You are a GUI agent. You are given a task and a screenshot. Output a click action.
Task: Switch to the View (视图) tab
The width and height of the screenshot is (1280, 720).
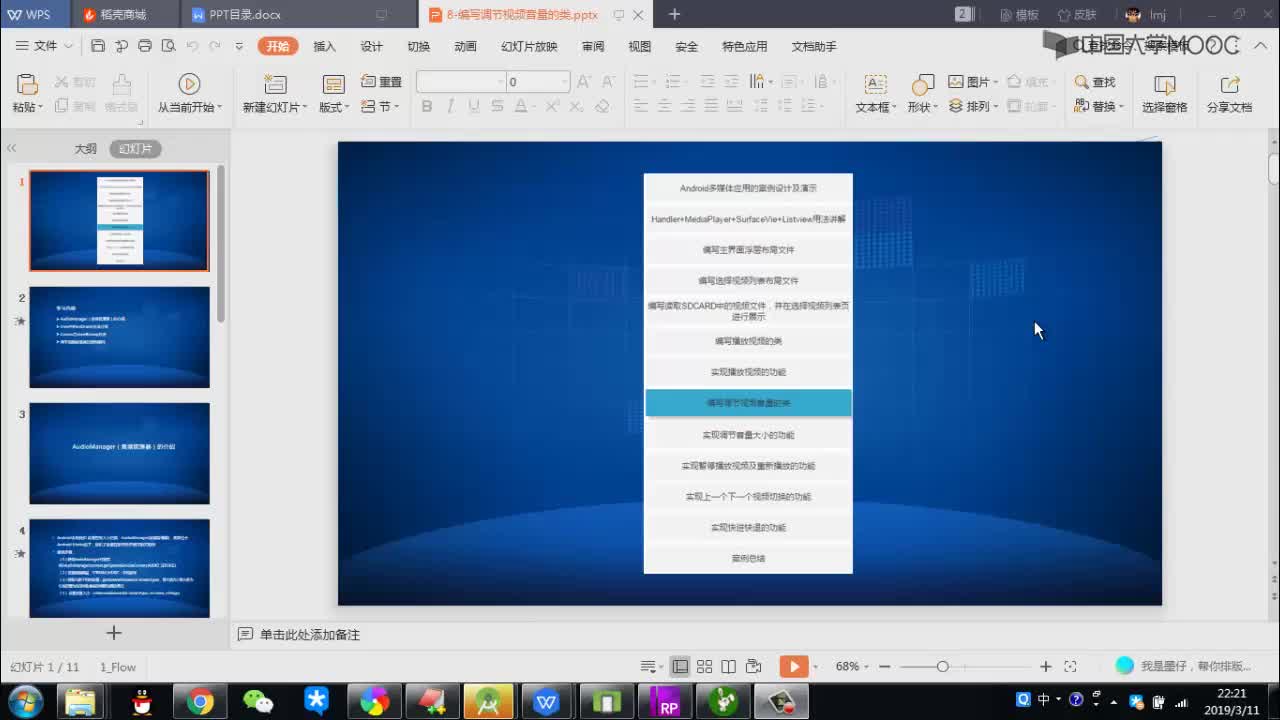[640, 46]
